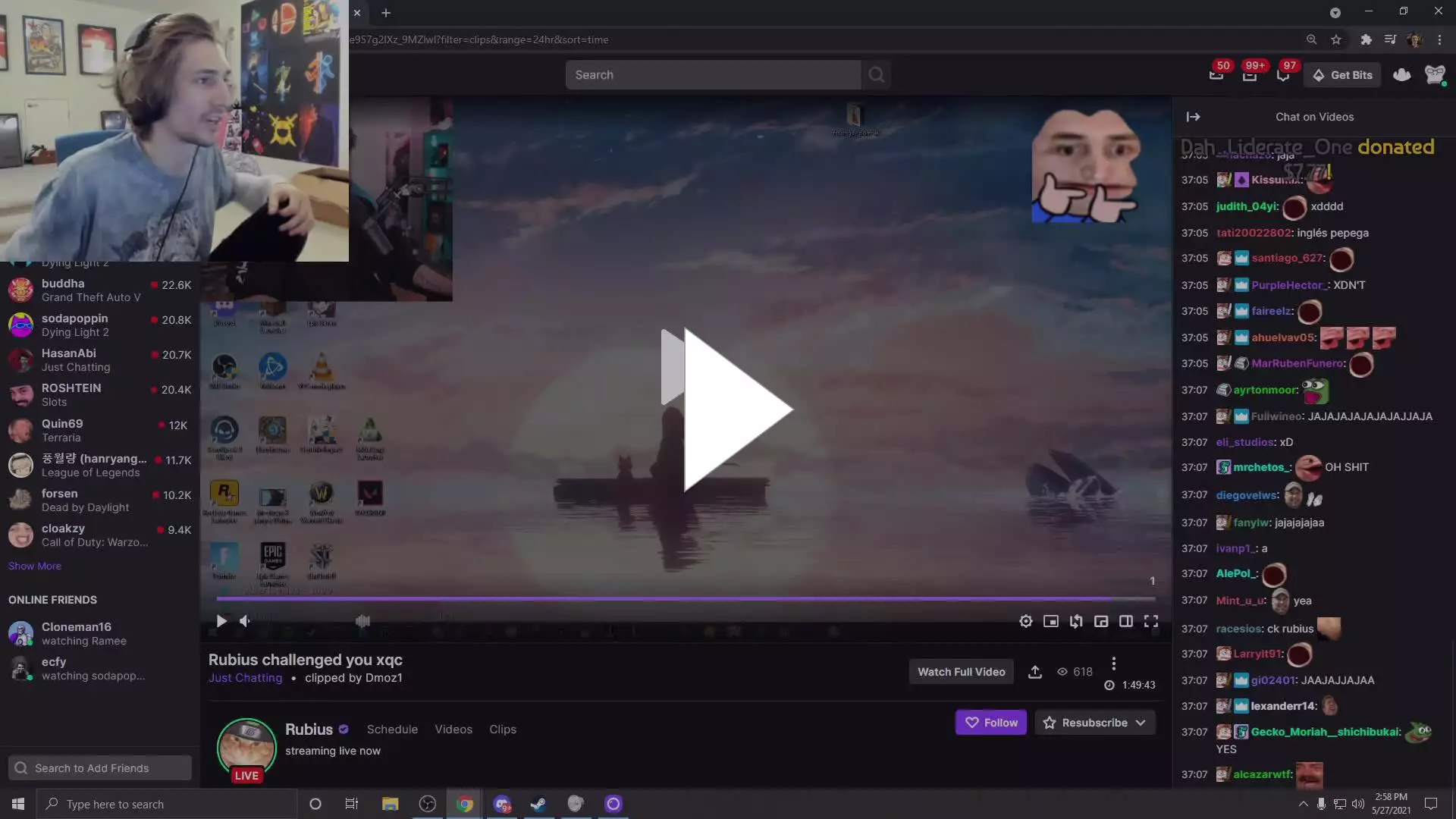Click the small play button in player controls
Viewport: 1456px width, 819px height.
[x=221, y=621]
